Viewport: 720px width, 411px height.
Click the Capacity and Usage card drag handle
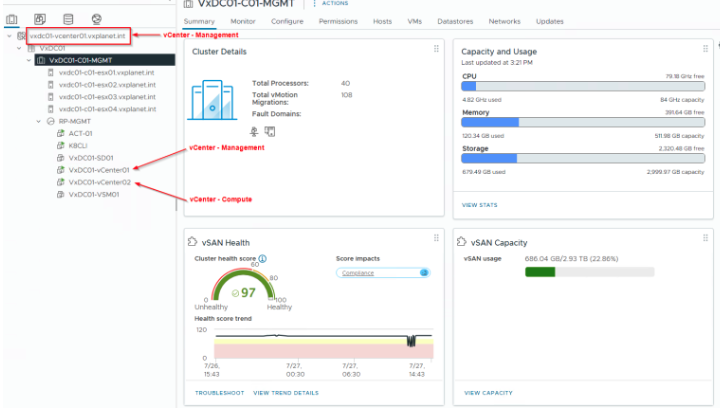pyautogui.click(x=705, y=49)
